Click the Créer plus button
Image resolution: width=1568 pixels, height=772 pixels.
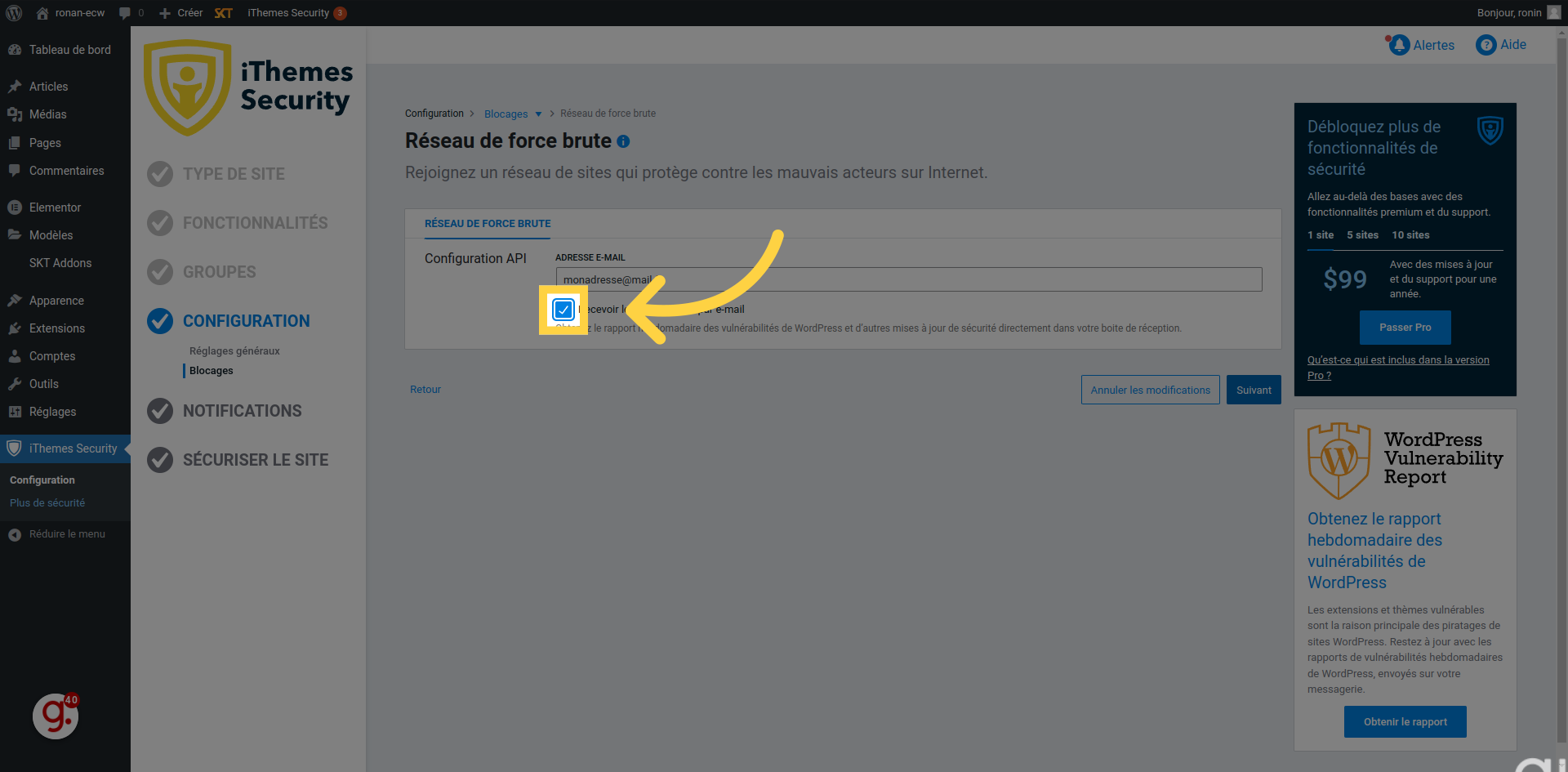180,13
